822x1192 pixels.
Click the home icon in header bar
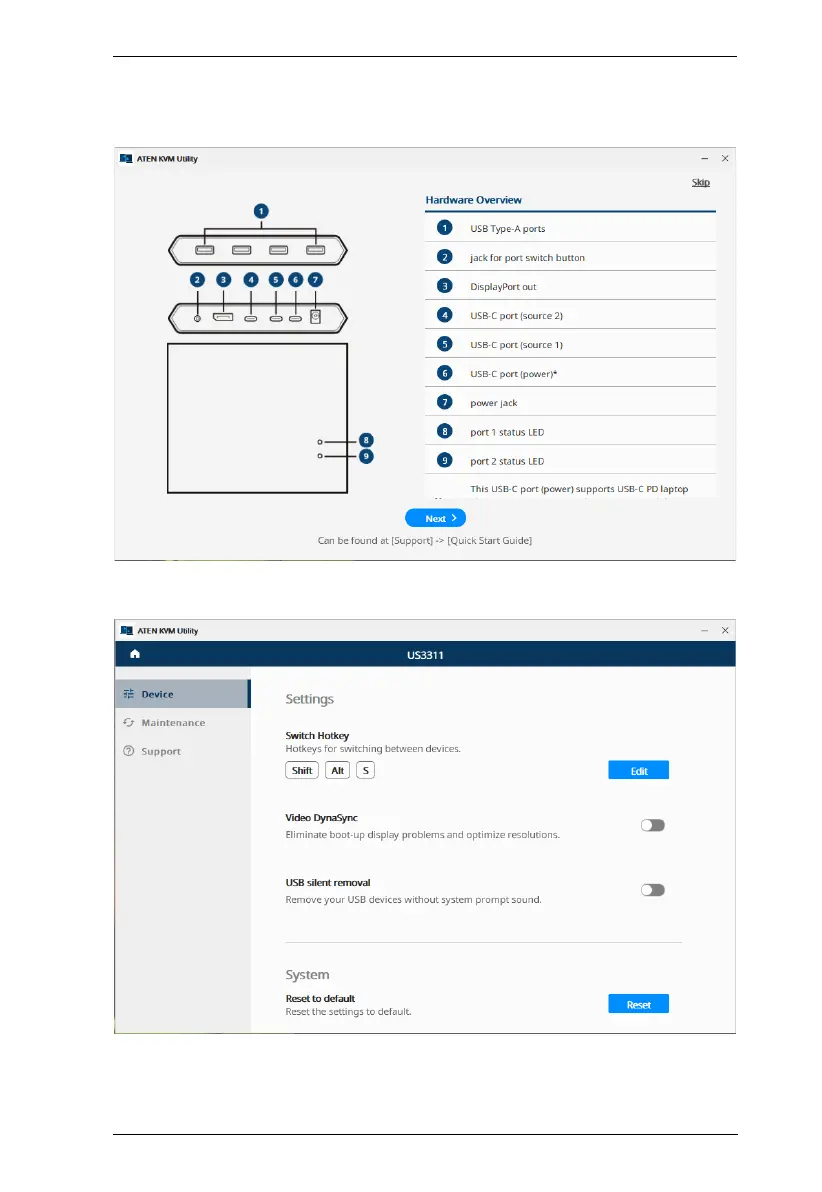[x=134, y=654]
